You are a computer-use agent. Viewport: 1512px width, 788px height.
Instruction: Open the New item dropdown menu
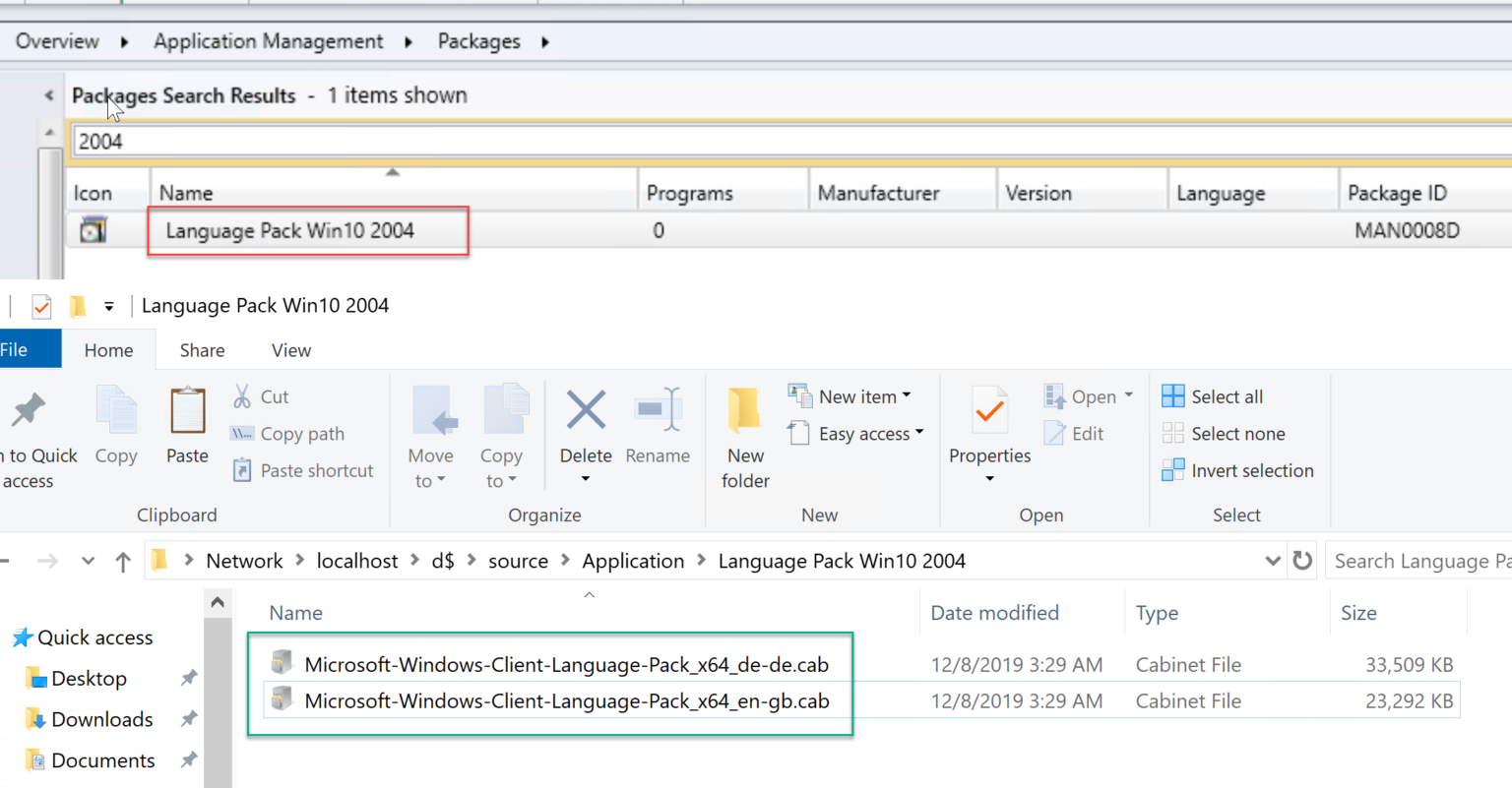[x=850, y=395]
